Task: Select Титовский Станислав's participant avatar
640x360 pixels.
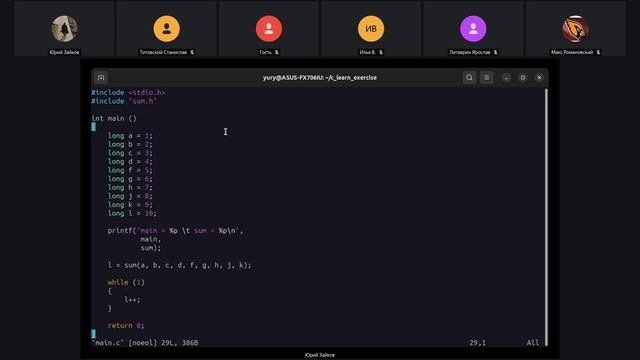Action: (167, 29)
